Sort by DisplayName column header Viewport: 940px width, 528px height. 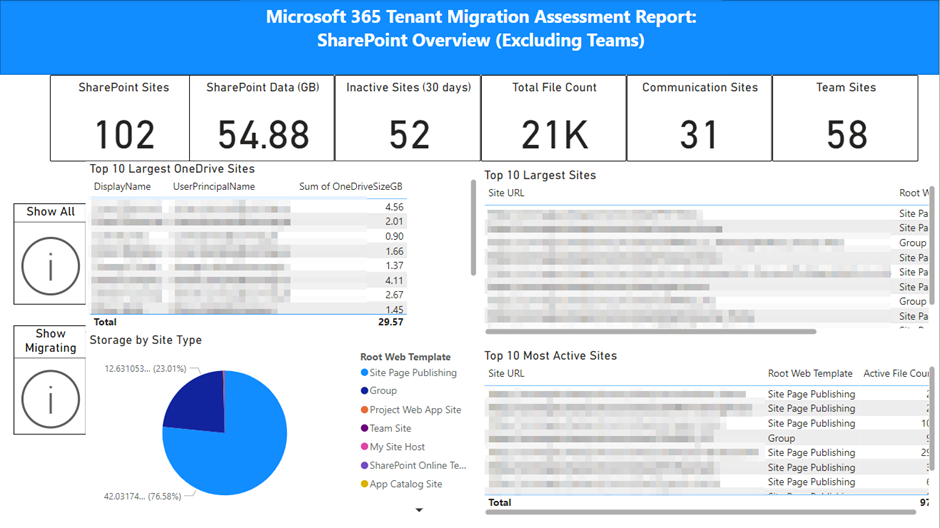[122, 187]
